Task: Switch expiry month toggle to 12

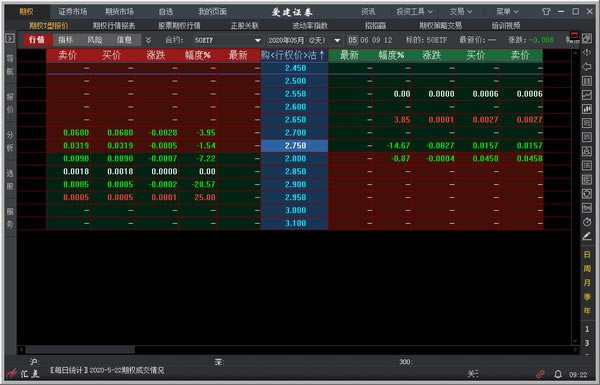Action: [388, 40]
